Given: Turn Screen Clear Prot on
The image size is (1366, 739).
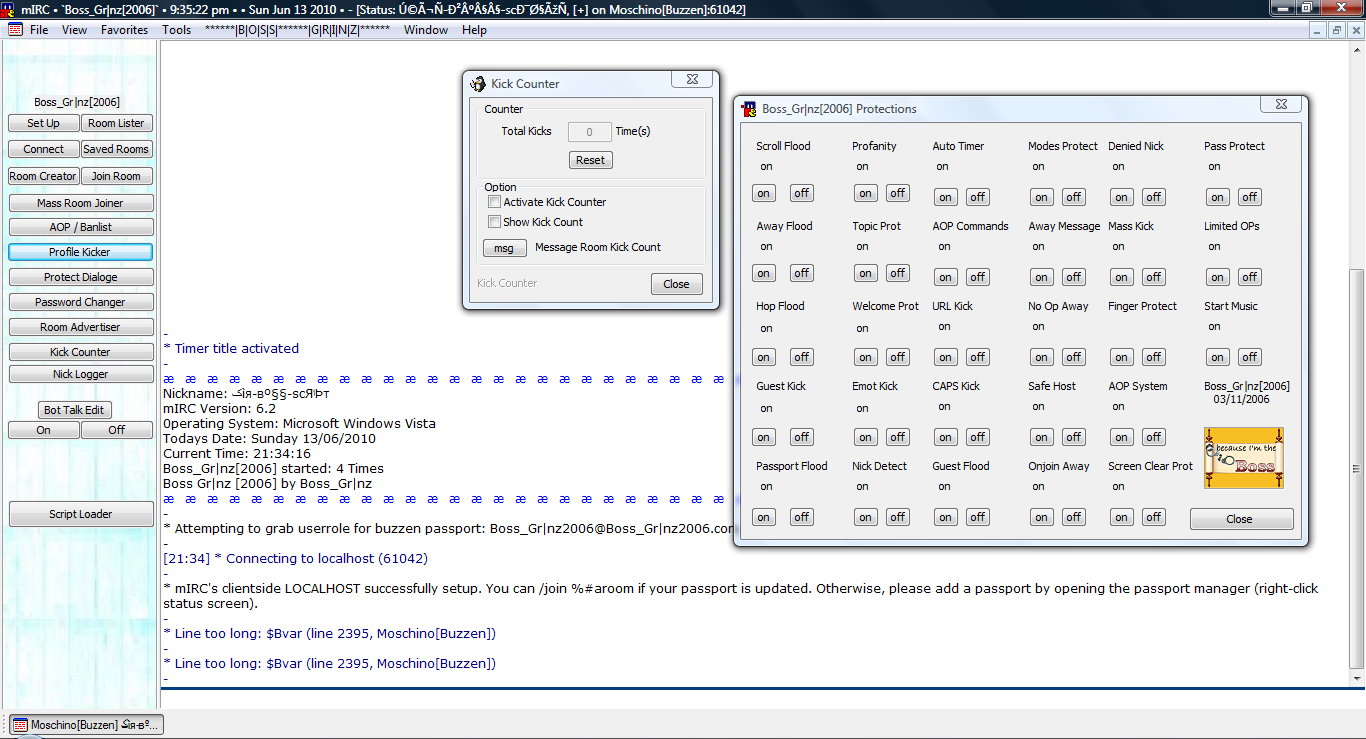Looking at the screenshot, I should 1122,517.
